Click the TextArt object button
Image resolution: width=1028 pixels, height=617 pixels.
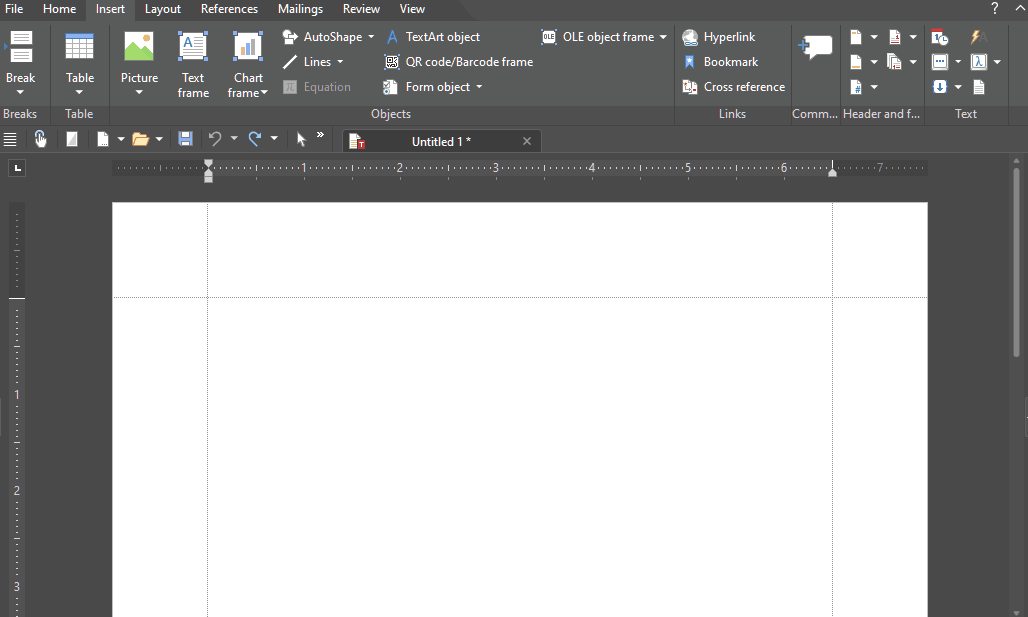tap(432, 37)
